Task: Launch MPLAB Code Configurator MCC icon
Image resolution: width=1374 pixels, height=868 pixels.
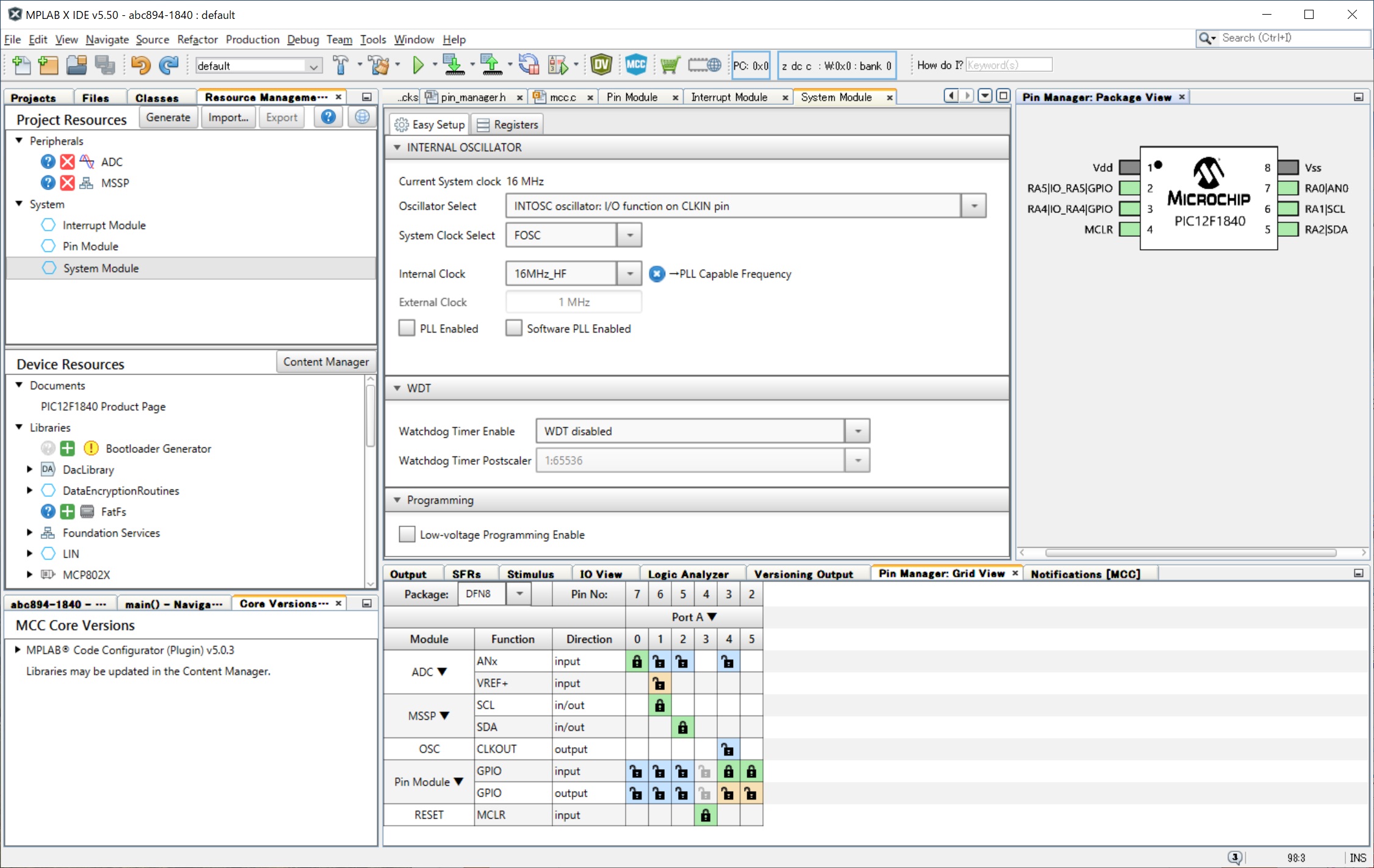Action: [636, 65]
